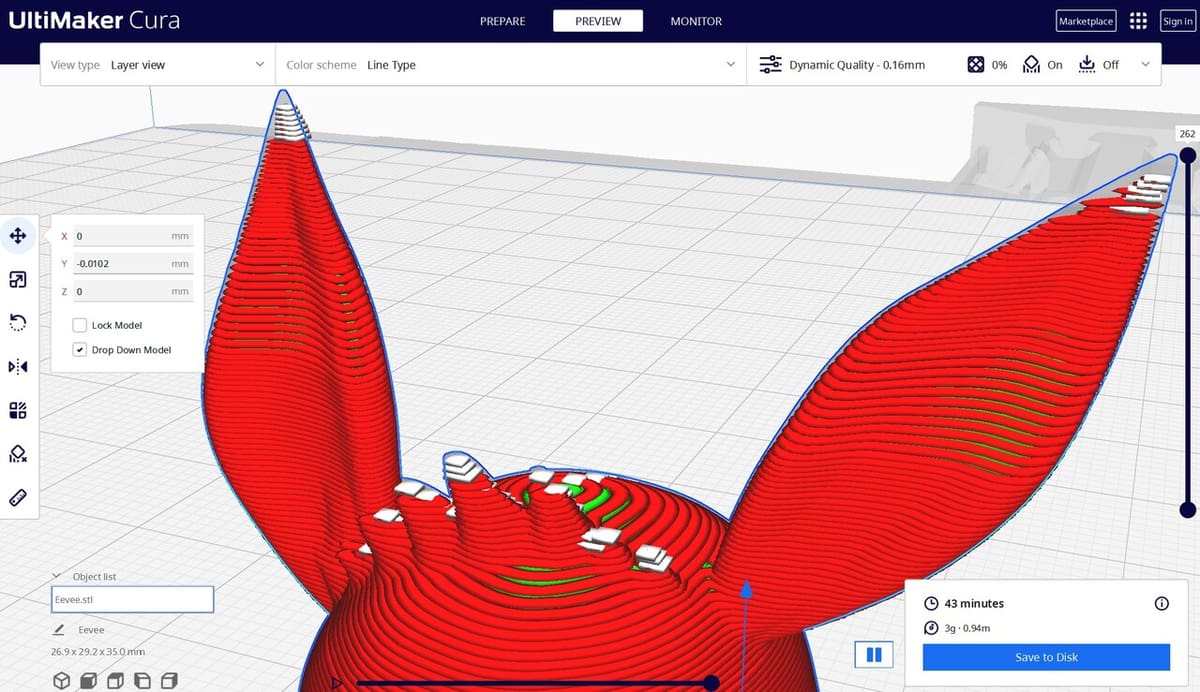1200x692 pixels.
Task: Pause the simulation with pause button
Action: [x=874, y=655]
